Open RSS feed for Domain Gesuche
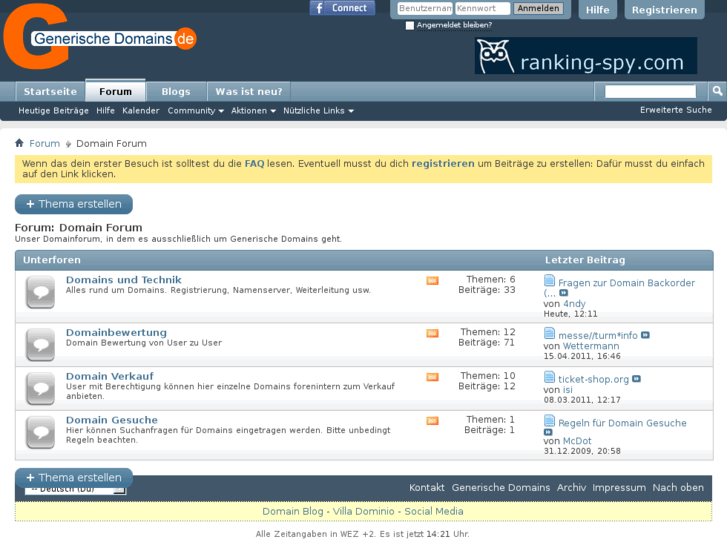The height and width of the screenshot is (545, 727). 432,421
